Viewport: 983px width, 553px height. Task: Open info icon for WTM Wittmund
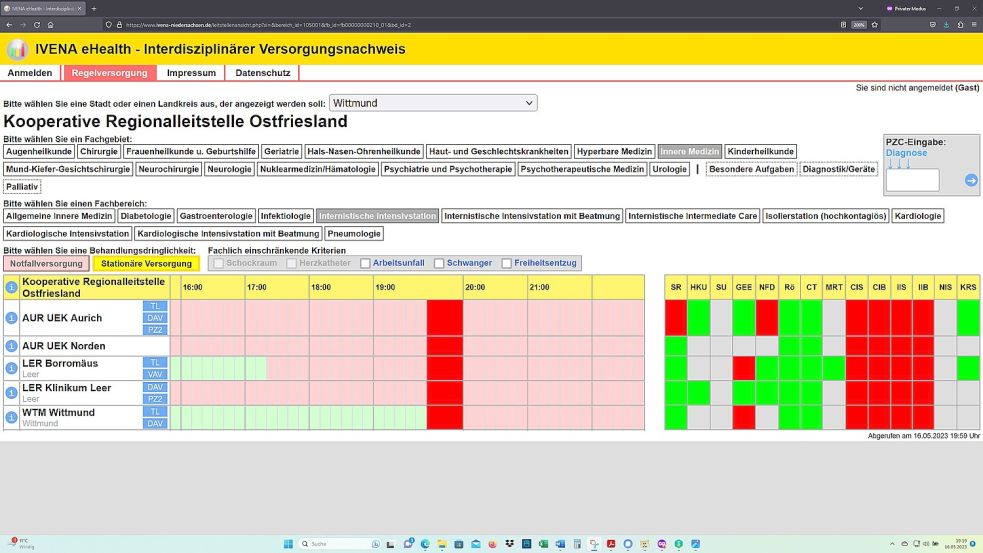[x=11, y=417]
